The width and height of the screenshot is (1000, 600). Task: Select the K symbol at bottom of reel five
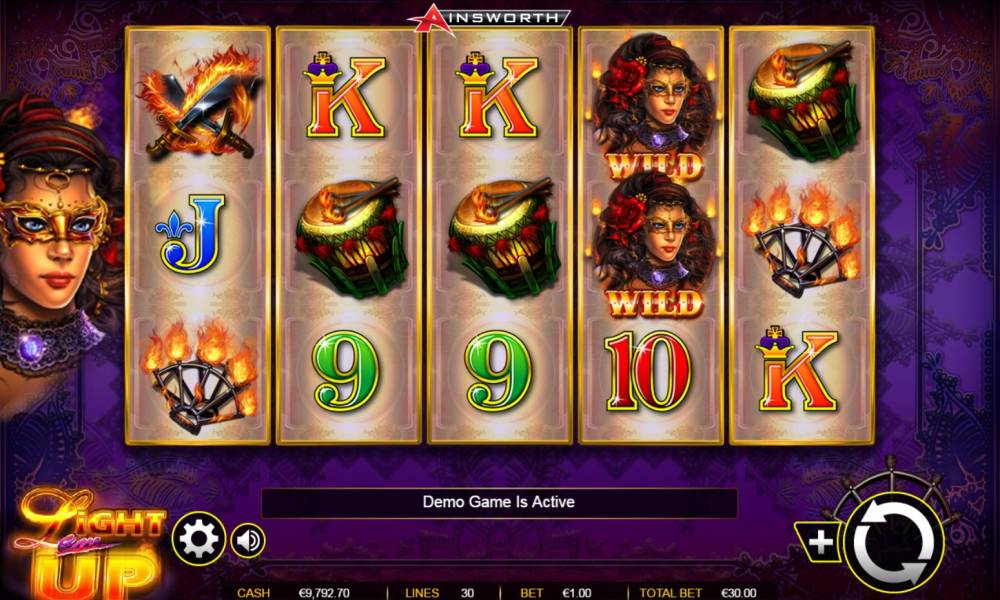pyautogui.click(x=797, y=369)
